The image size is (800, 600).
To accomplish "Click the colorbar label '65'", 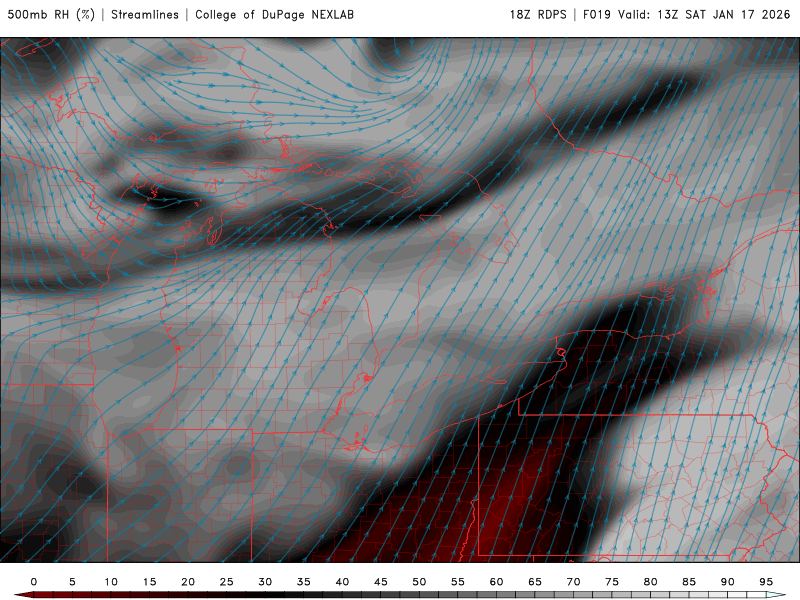I will [535, 582].
